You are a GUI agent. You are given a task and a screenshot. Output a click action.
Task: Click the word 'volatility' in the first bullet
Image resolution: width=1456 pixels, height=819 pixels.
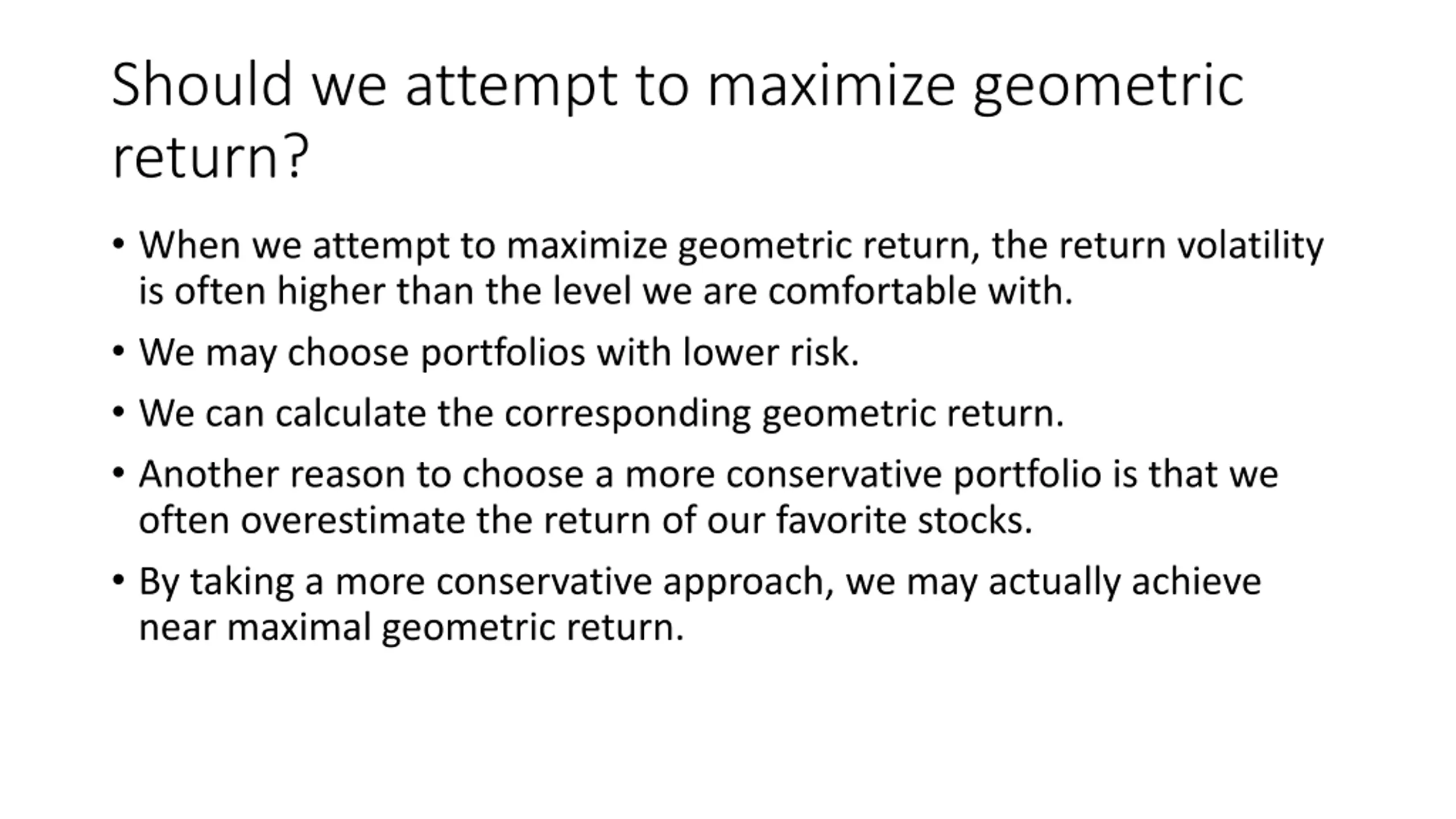point(1250,246)
